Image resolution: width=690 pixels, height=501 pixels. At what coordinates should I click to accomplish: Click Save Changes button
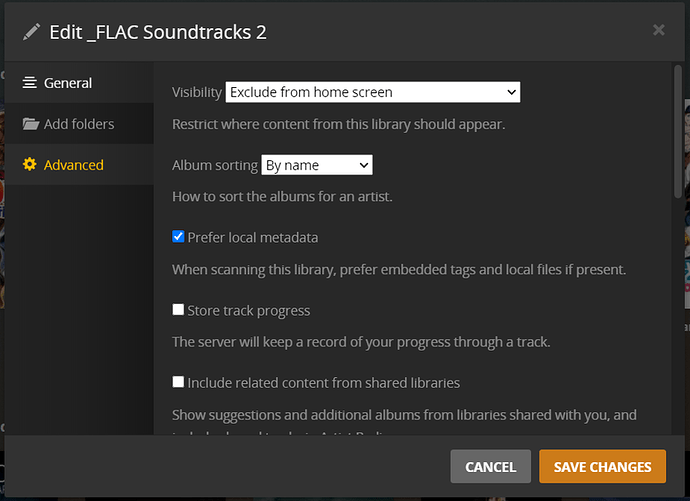pyautogui.click(x=602, y=466)
